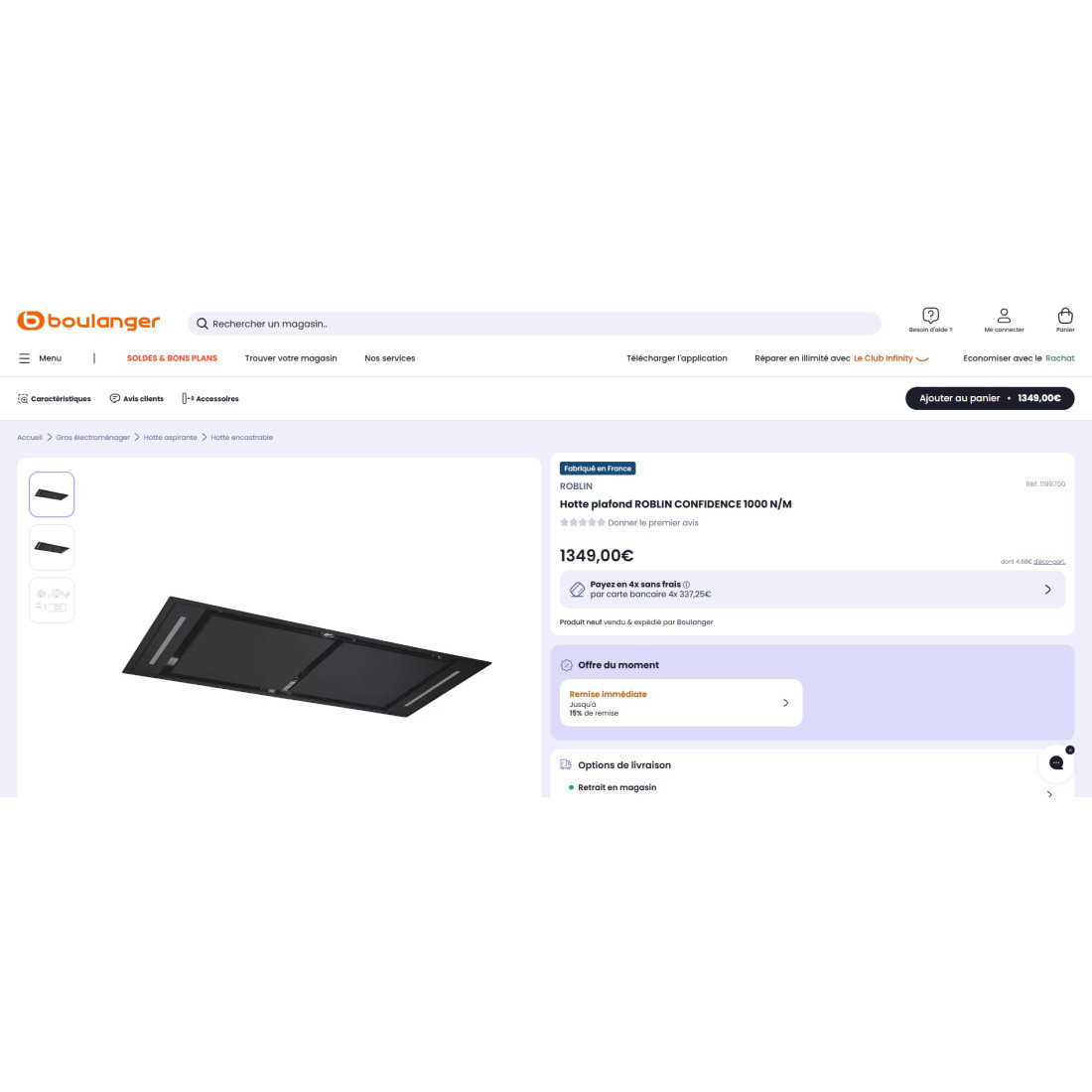Viewport: 1092px width, 1092px height.
Task: Open the Accessoires tab
Action: [x=210, y=398]
